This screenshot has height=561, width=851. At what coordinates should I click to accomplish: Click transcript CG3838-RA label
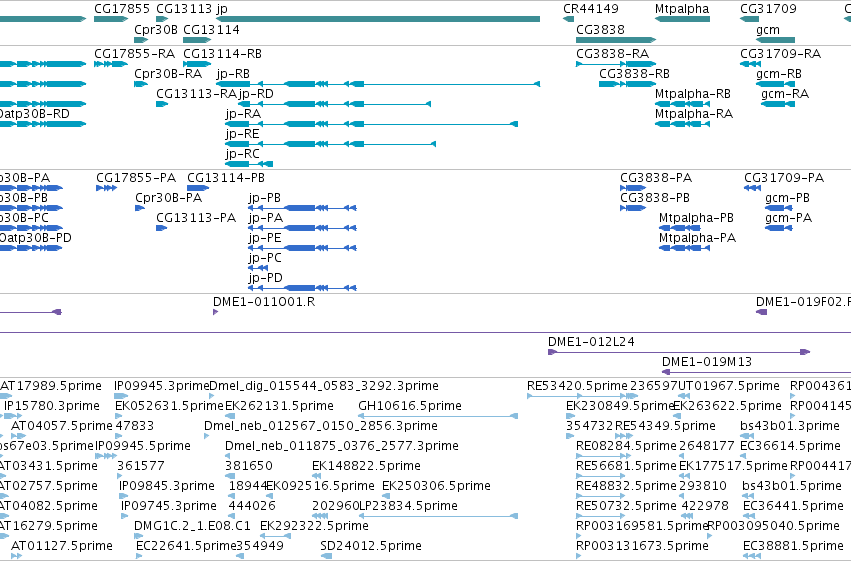pyautogui.click(x=613, y=54)
